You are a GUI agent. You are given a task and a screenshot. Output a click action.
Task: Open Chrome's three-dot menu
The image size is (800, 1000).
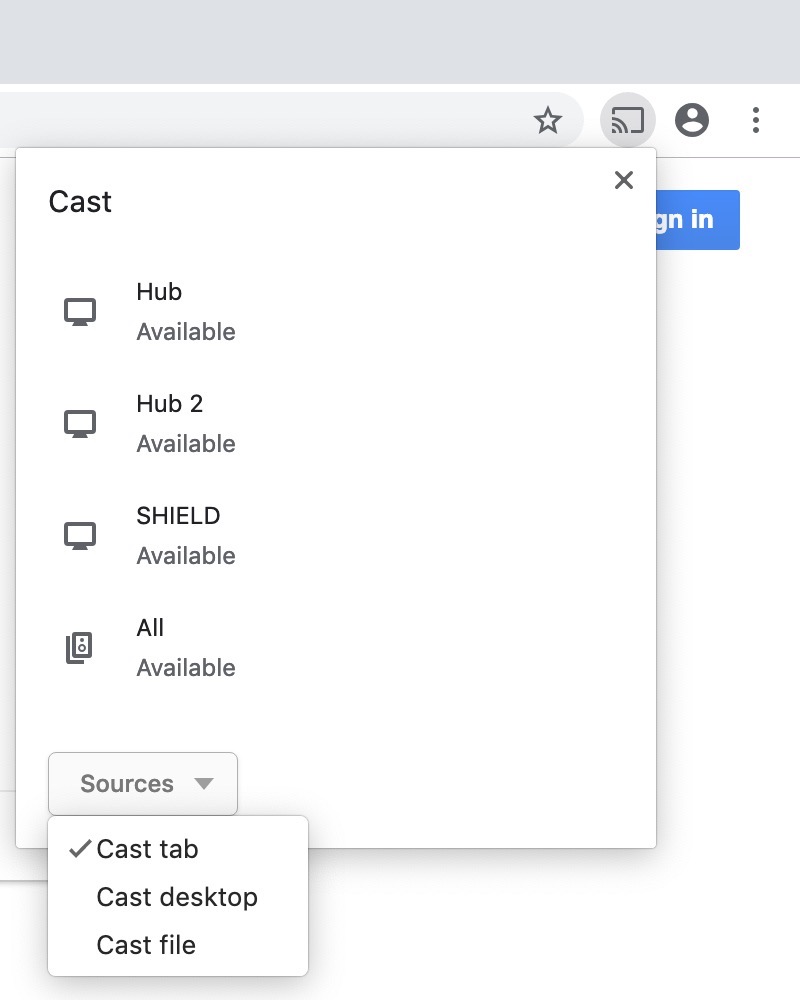[x=756, y=121]
